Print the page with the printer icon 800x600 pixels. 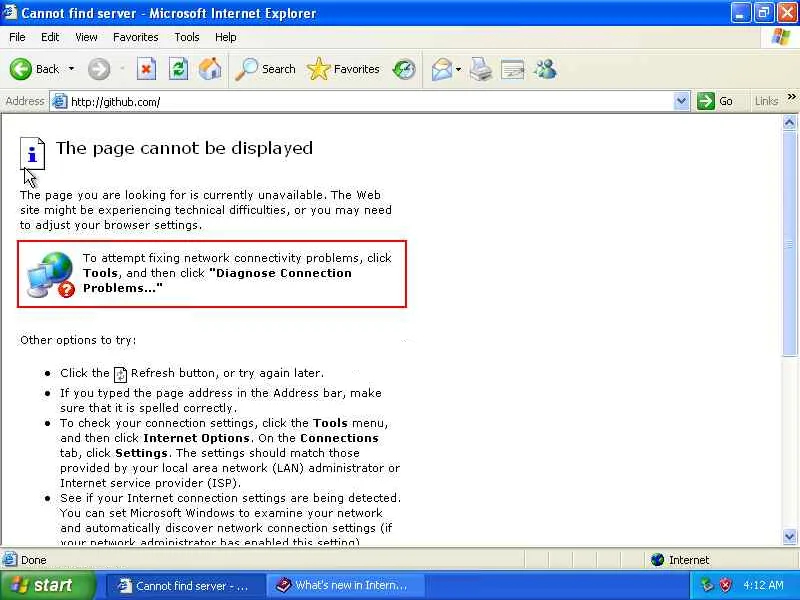click(x=481, y=69)
